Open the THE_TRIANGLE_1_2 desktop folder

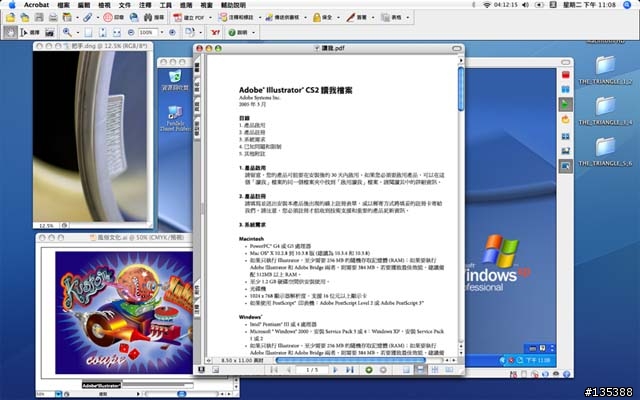coord(605,70)
